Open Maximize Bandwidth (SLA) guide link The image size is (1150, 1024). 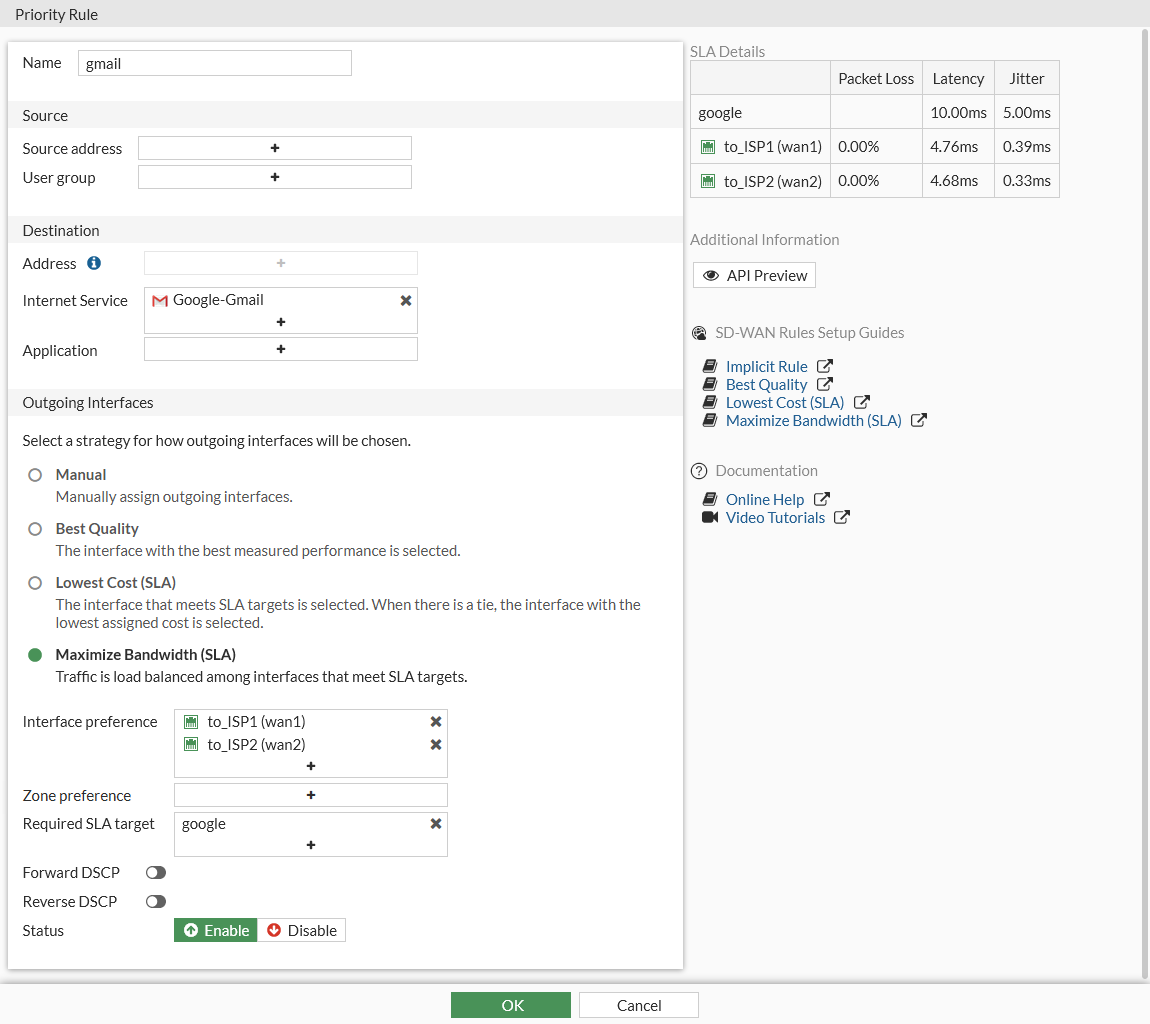813,420
